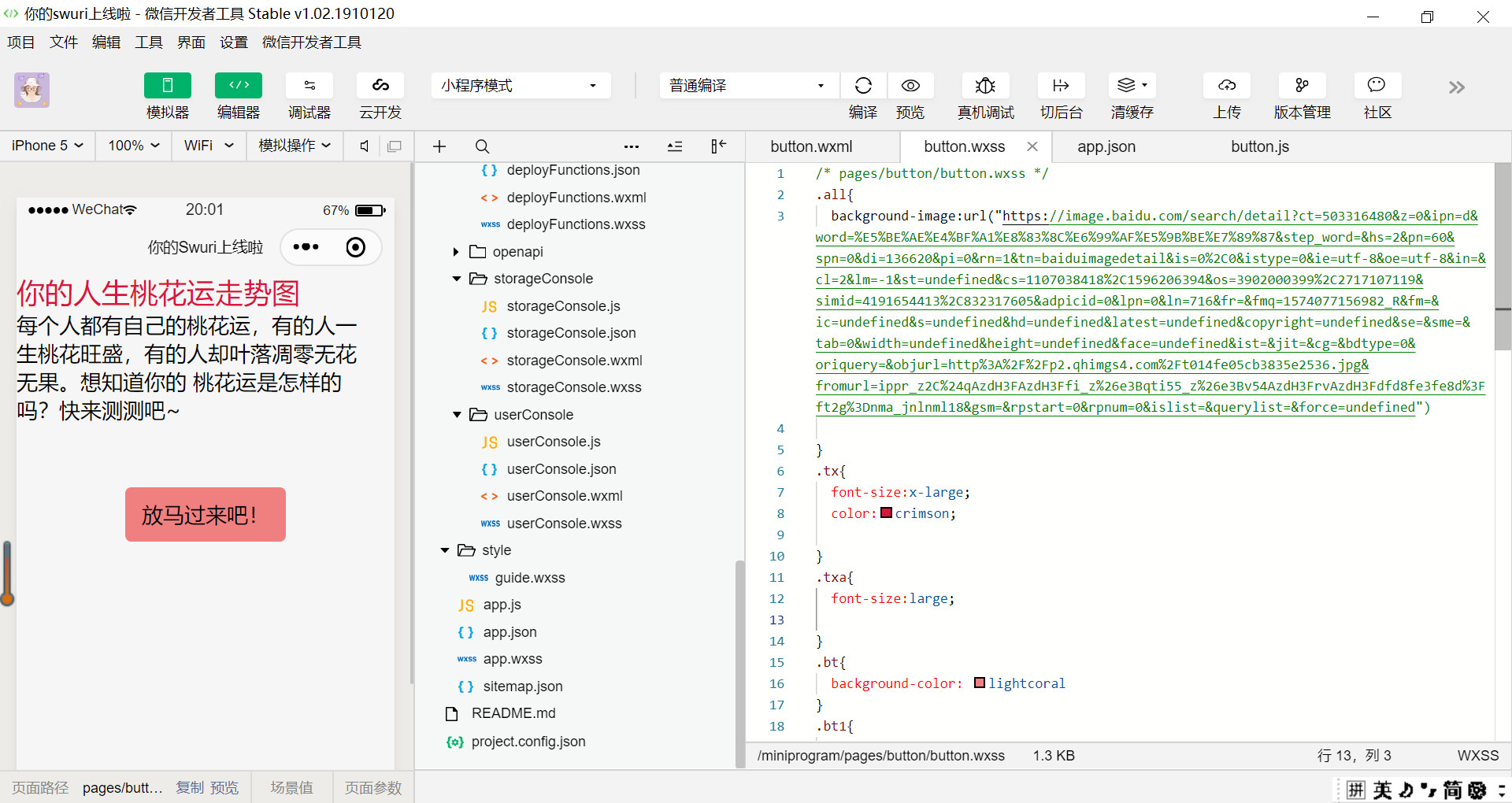The height and width of the screenshot is (803, 1512).
Task: Expand the openapi folder
Action: click(x=456, y=252)
